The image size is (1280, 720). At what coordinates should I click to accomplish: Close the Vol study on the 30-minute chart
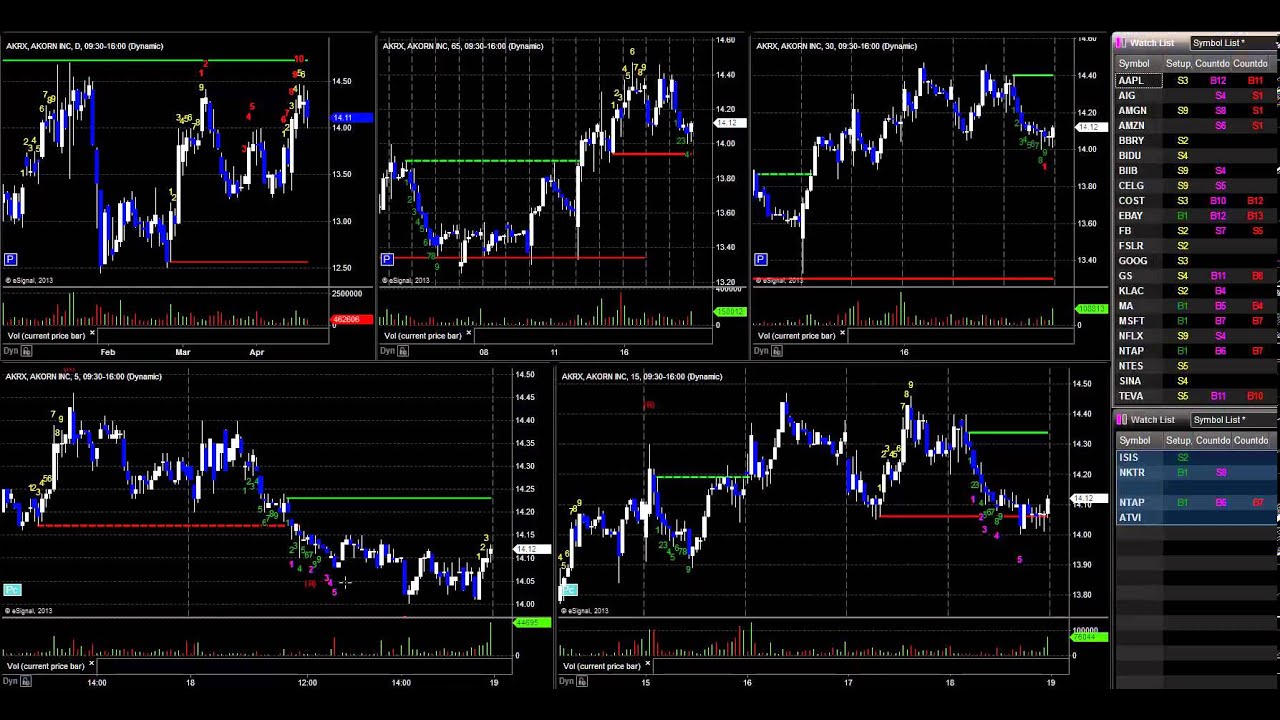(842, 334)
